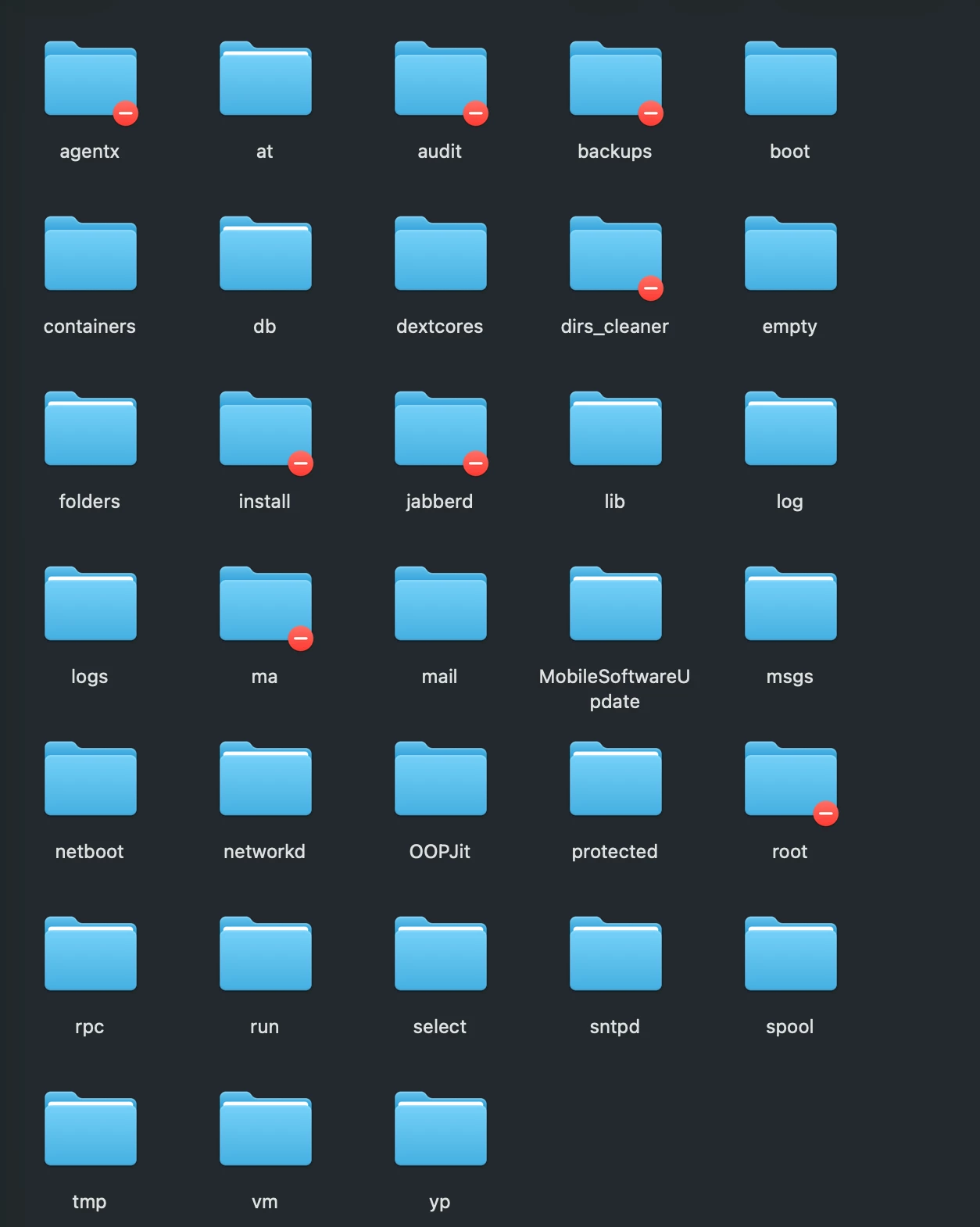Screen dimensions: 980x1227
Task: Select the db folder icon
Action: click(266, 253)
